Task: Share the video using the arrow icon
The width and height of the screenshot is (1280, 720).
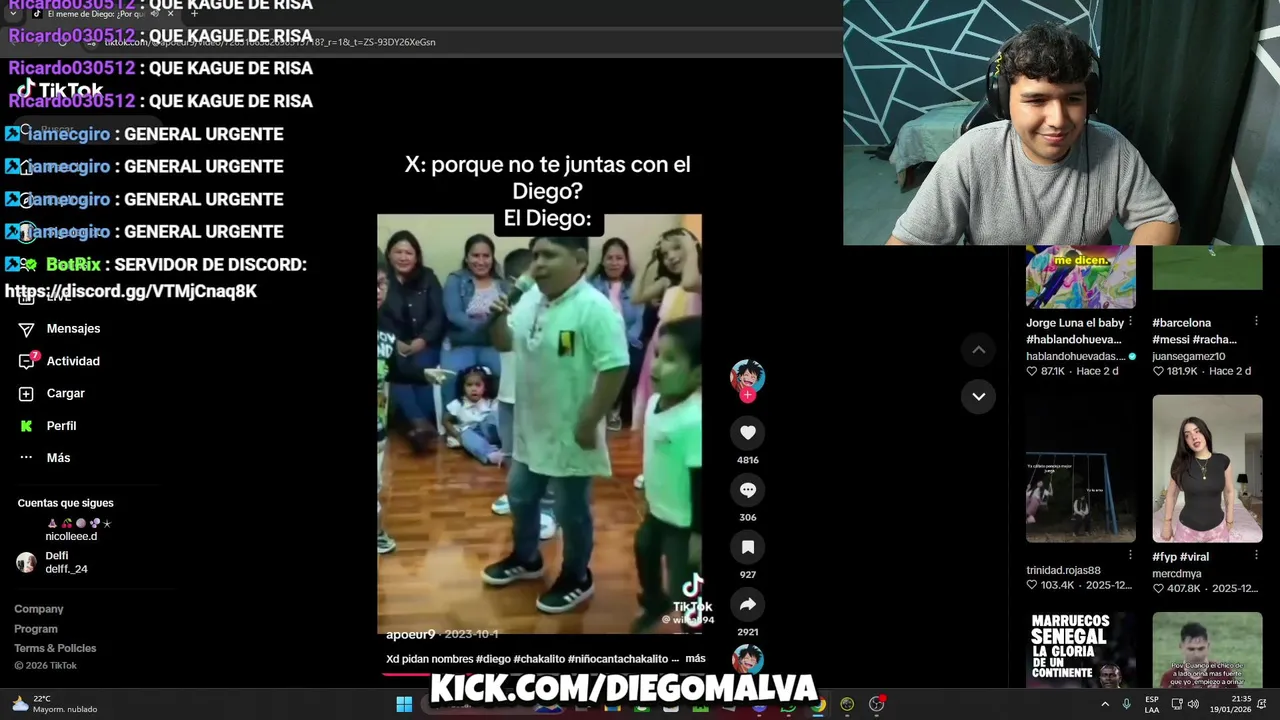Action: [747, 604]
